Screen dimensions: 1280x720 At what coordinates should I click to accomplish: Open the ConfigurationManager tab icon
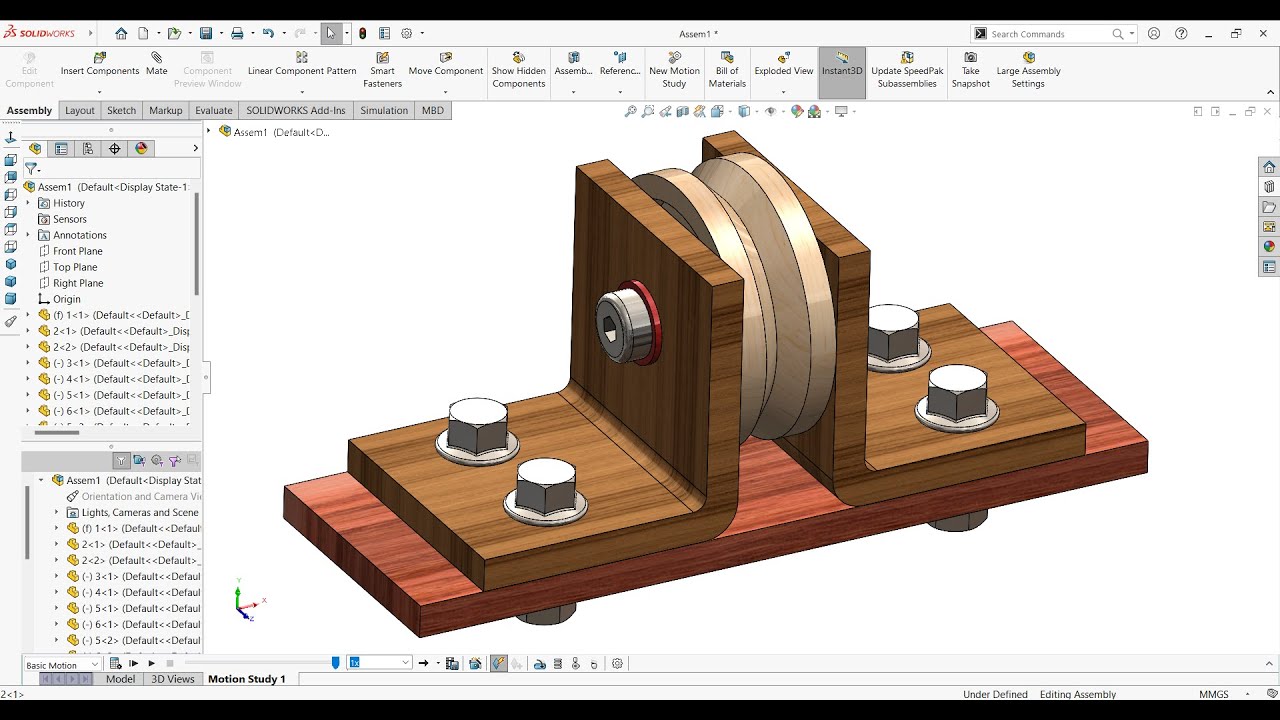[x=88, y=148]
